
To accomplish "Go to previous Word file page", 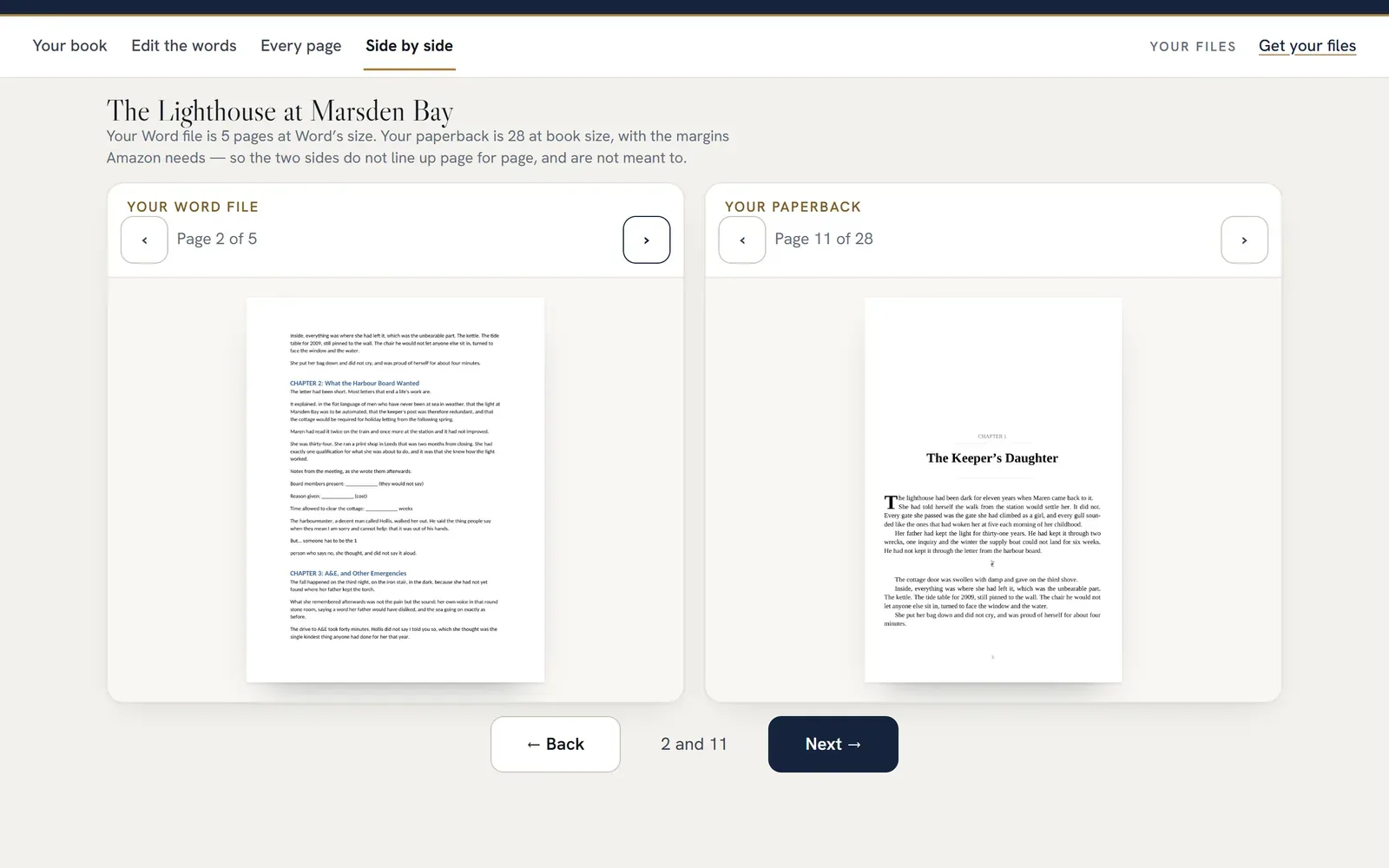I will coord(144,240).
